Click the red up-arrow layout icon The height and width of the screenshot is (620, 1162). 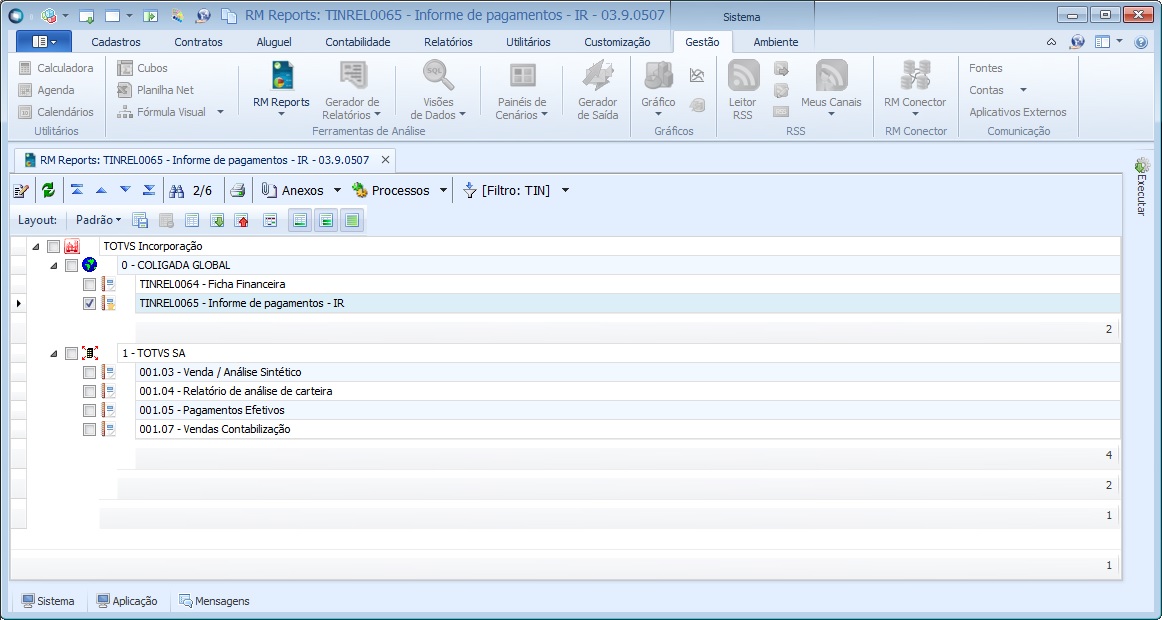(x=242, y=220)
